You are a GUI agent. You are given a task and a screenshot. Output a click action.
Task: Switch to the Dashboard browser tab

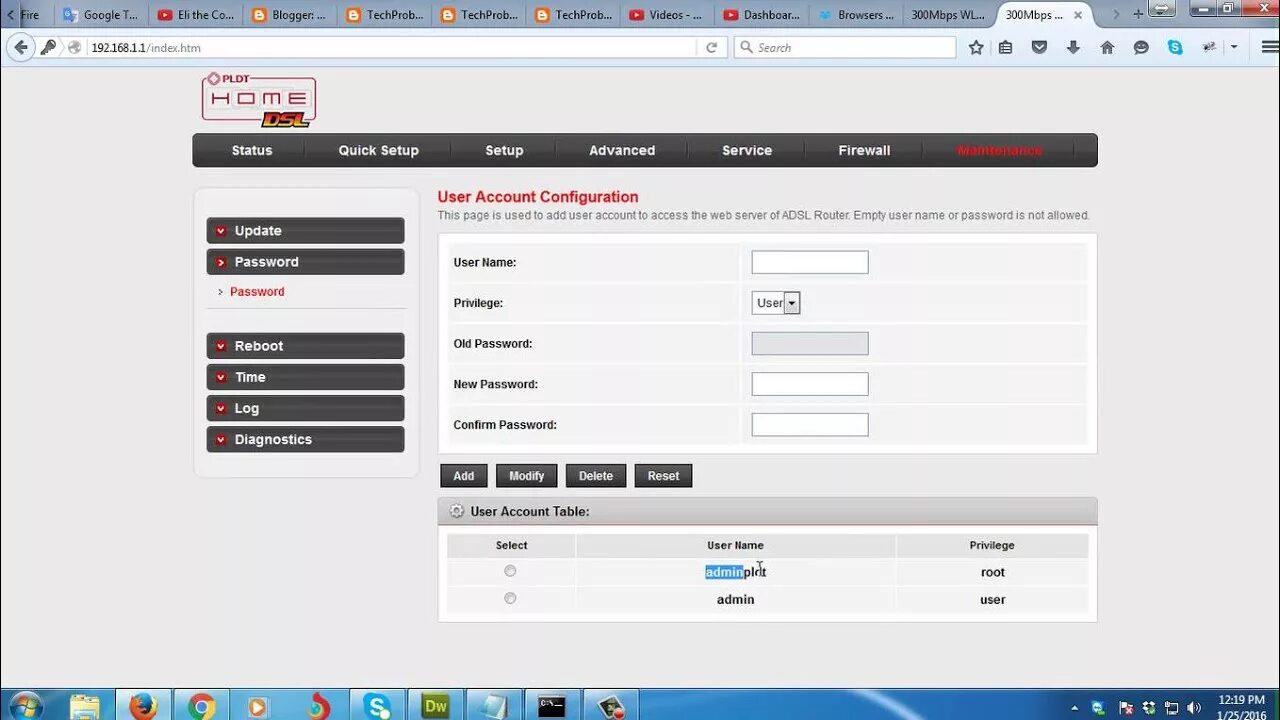[x=760, y=15]
